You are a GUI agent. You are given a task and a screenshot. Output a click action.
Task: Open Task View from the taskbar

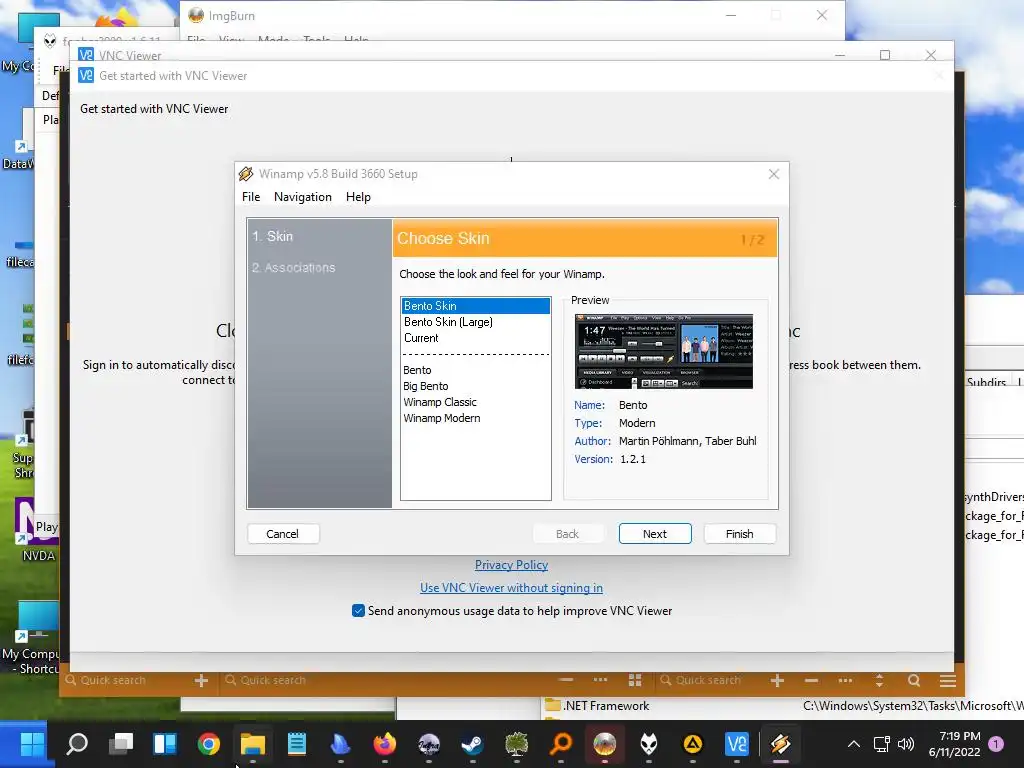click(x=121, y=743)
